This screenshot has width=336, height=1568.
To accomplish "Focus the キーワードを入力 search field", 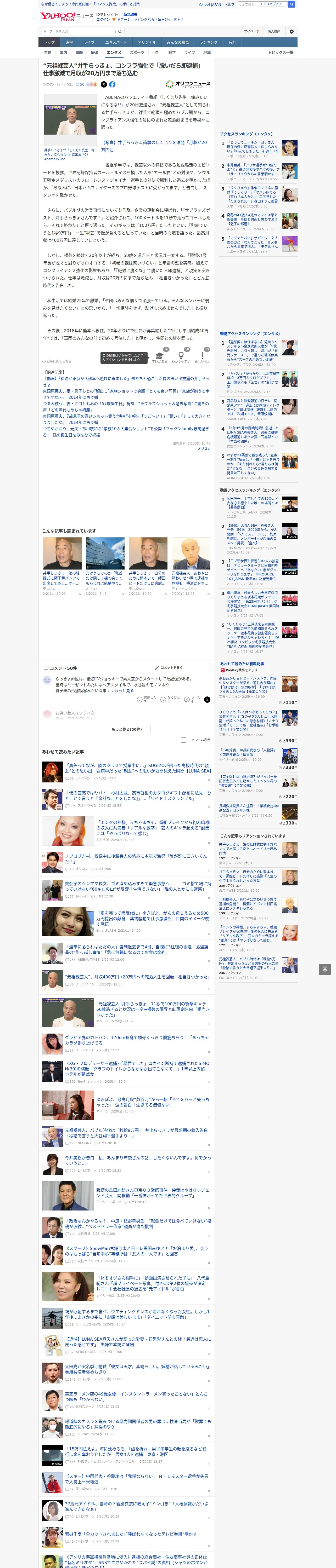I will (x=79, y=31).
